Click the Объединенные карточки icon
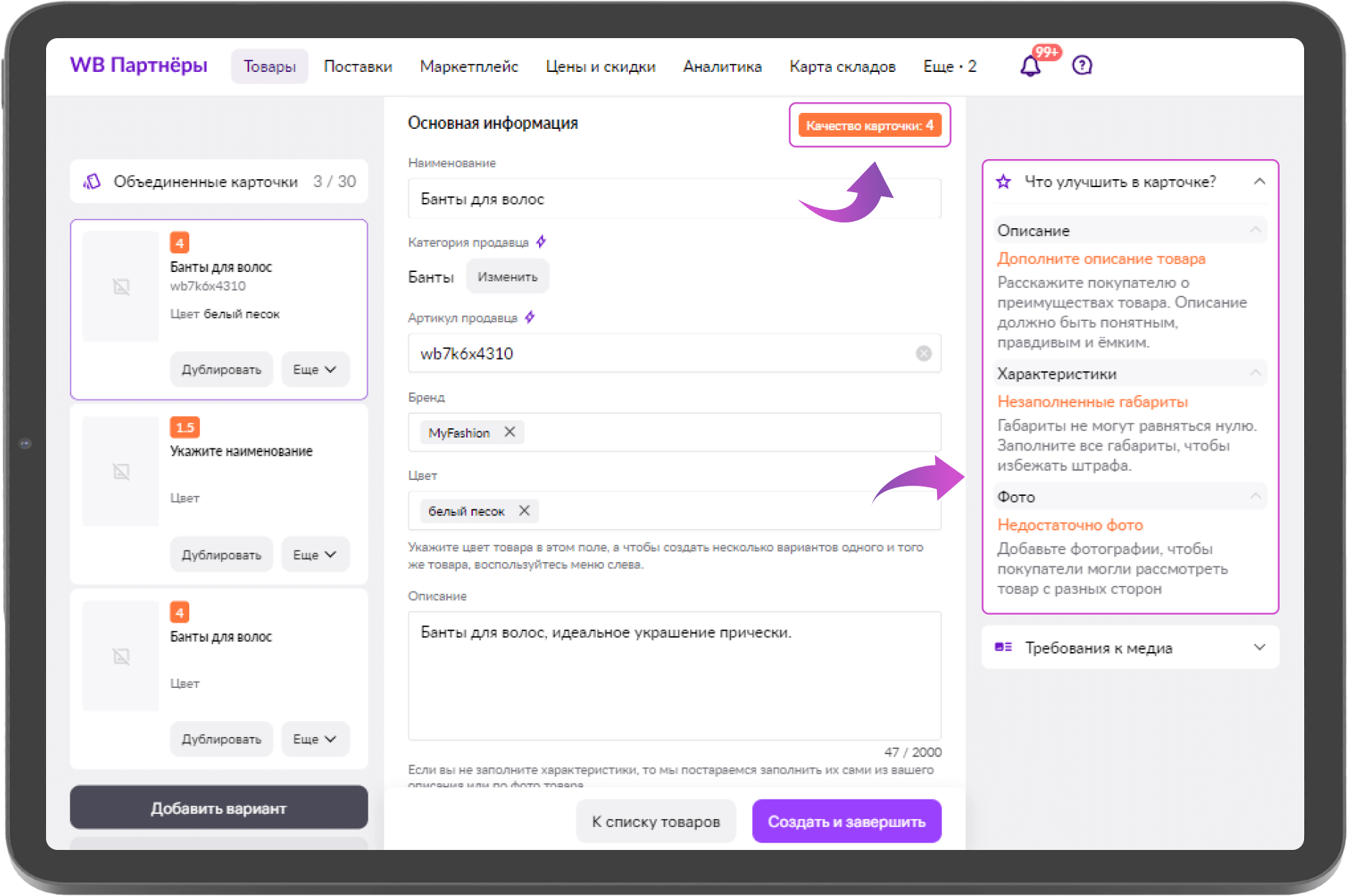1348x896 pixels. [92, 181]
